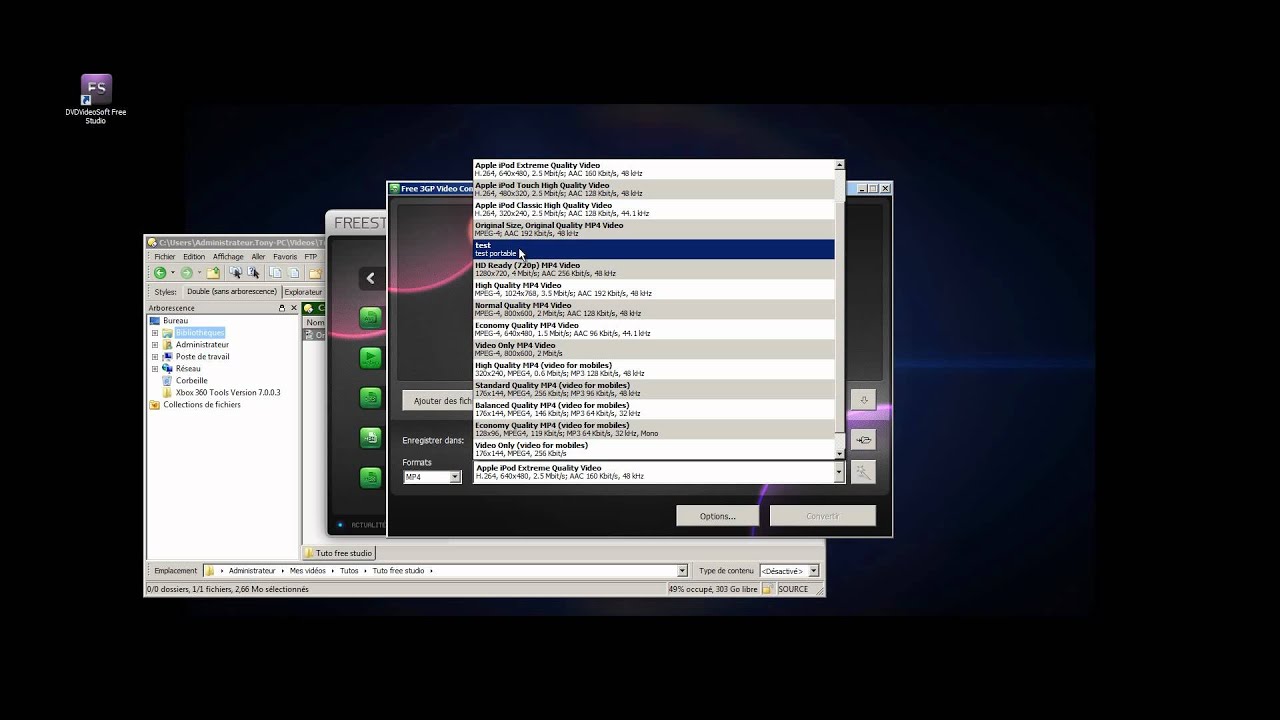
Task: Click the folder icon in the location bar
Action: coord(210,571)
